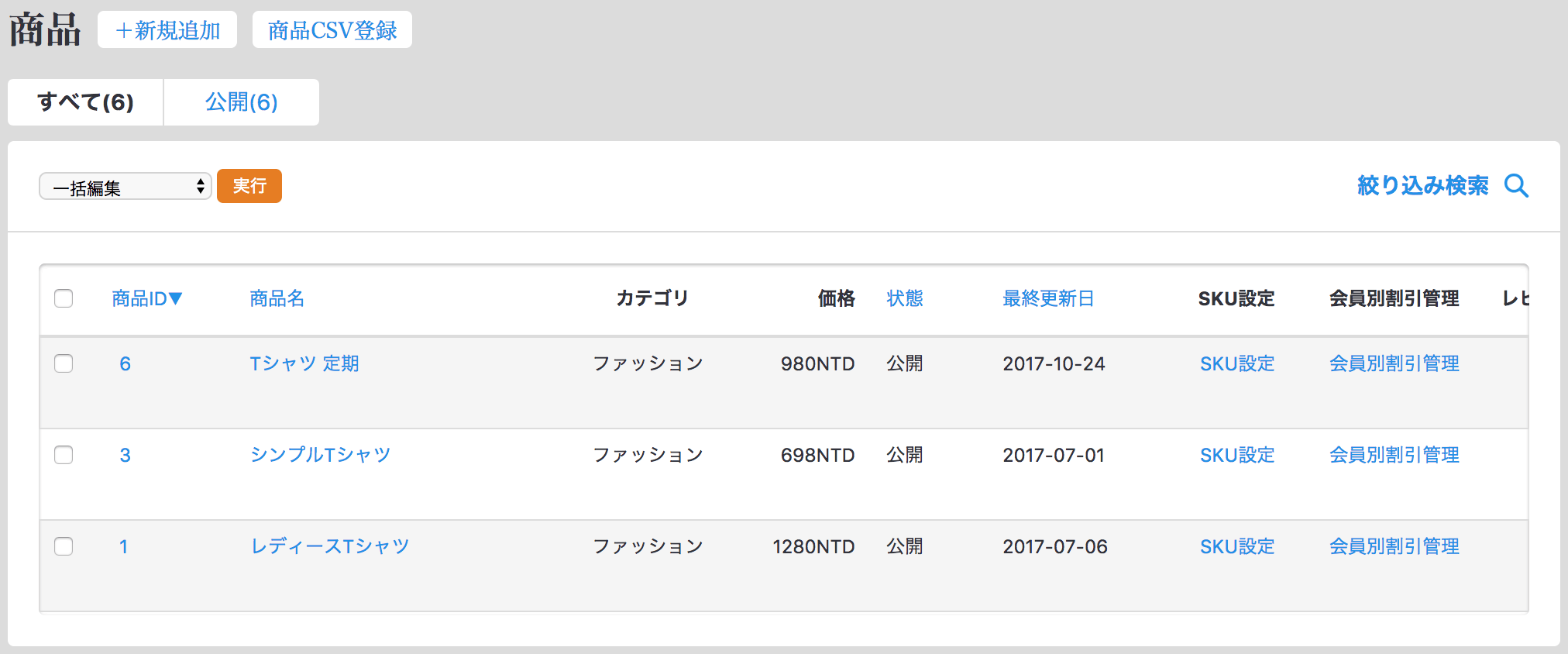Click the ＋新規追加 button
The image size is (1568, 654).
(x=167, y=30)
